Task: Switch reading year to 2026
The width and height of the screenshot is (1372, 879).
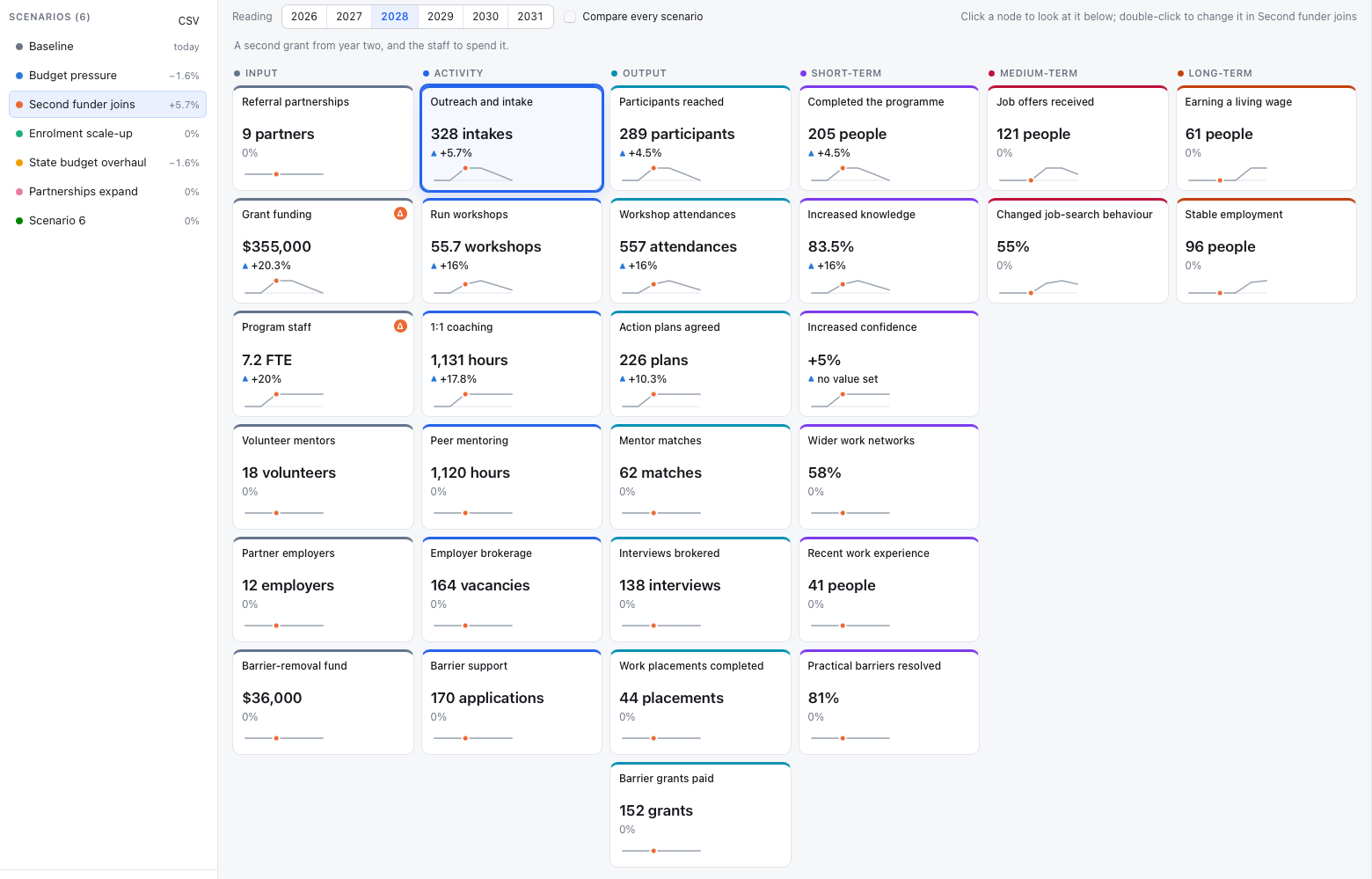Action: click(x=304, y=17)
